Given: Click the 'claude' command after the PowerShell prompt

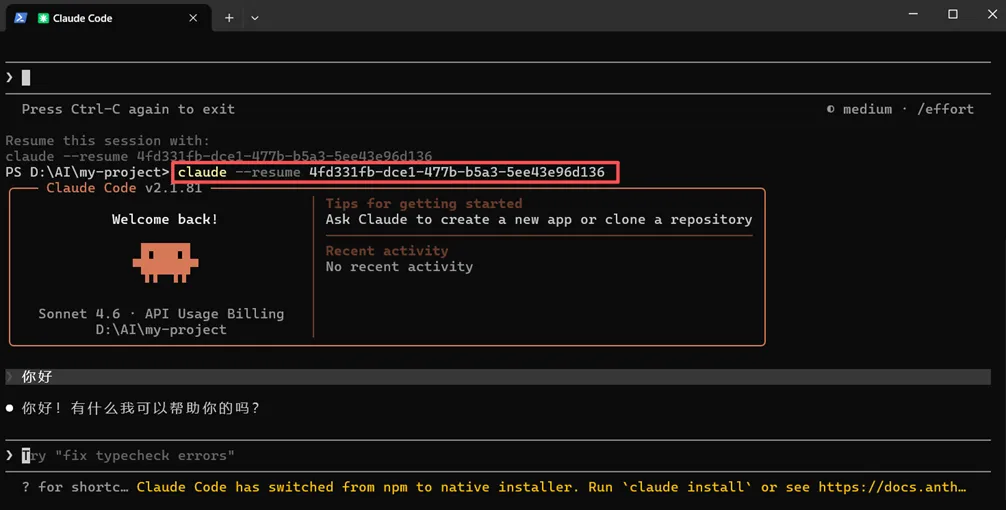Looking at the screenshot, I should 202,172.
